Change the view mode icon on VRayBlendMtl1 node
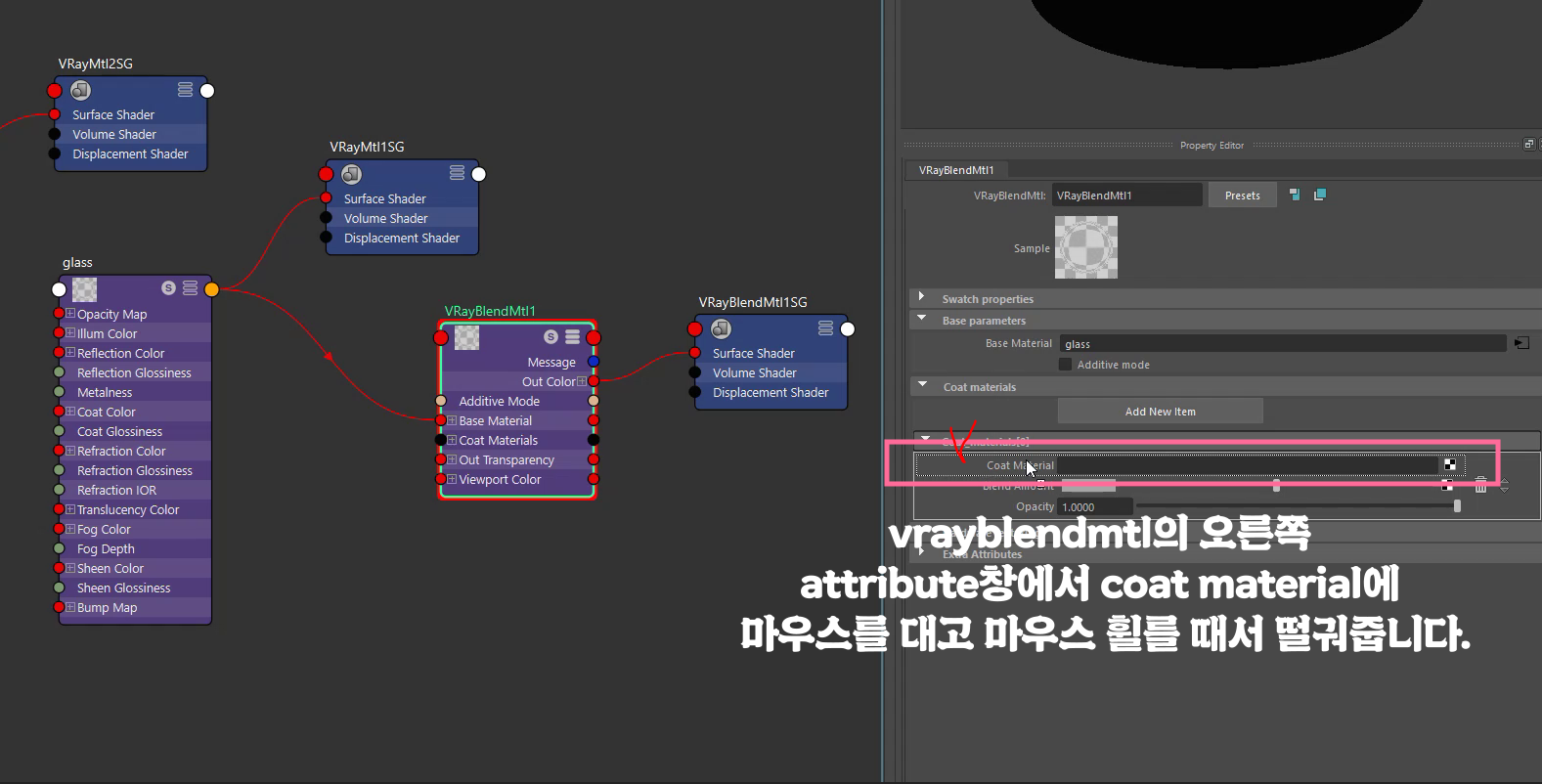 coord(573,337)
